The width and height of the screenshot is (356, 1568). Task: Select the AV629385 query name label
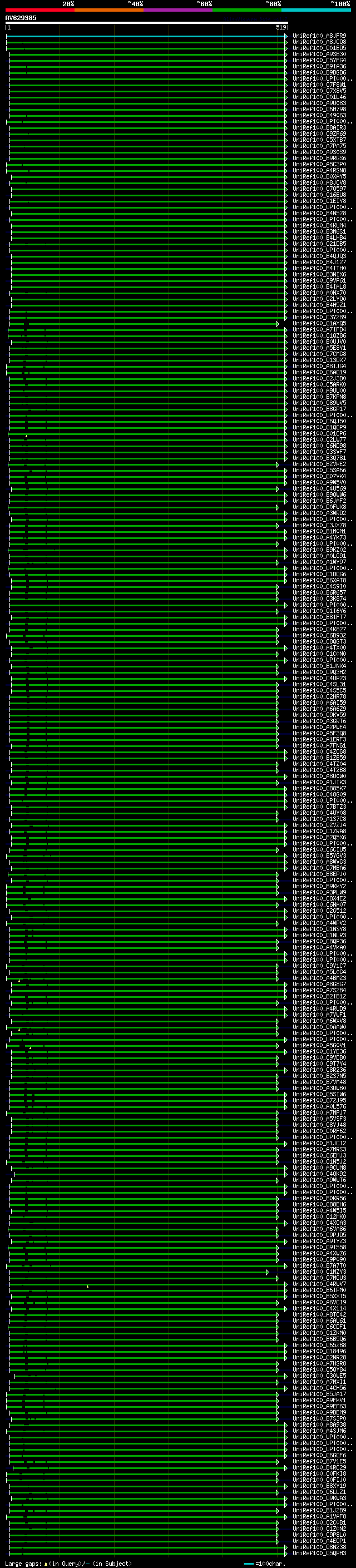coord(21,18)
